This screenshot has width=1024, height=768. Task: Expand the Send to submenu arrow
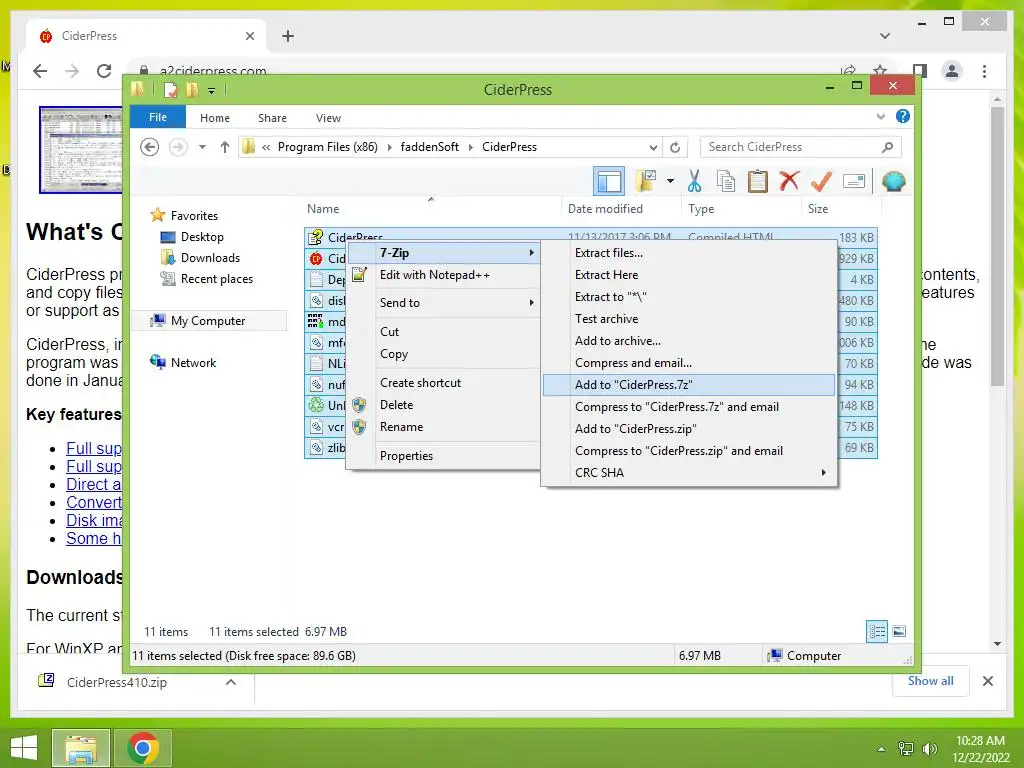coord(532,302)
